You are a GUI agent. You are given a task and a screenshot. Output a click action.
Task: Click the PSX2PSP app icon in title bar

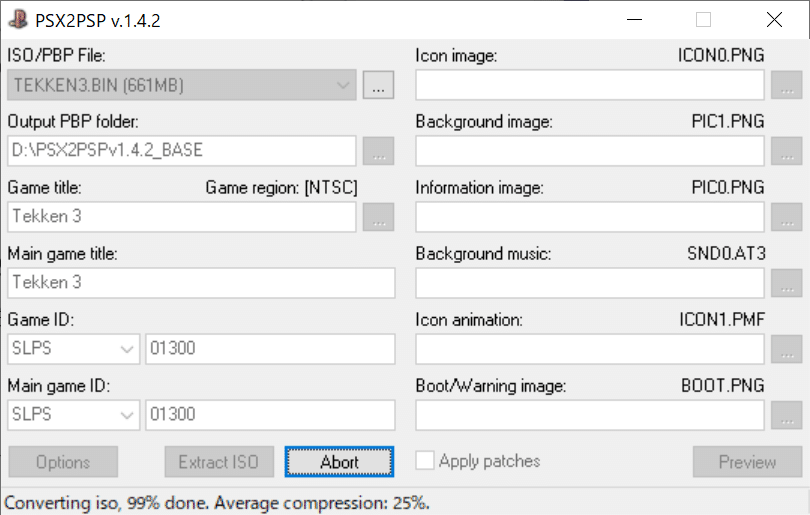click(x=18, y=19)
